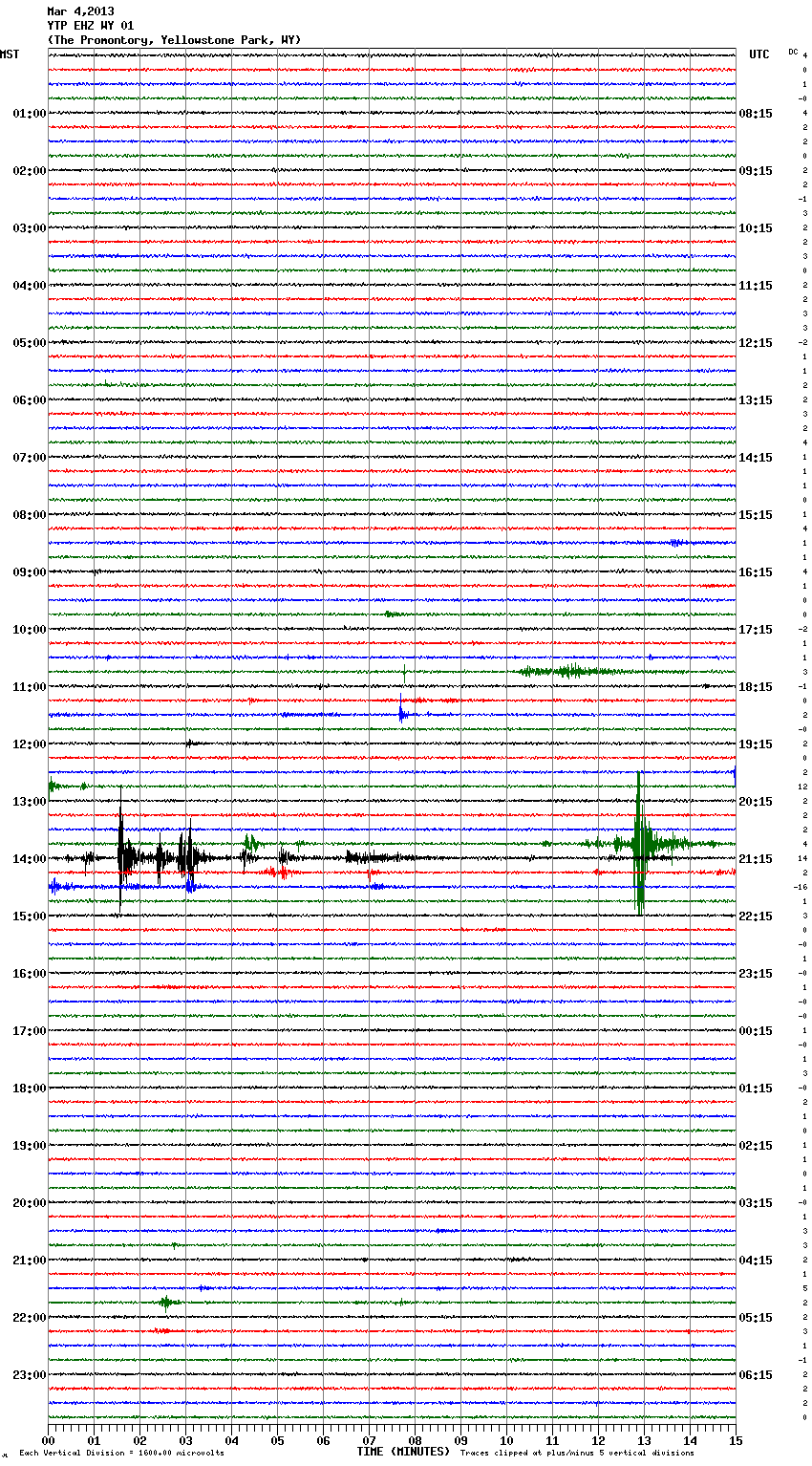Image resolution: width=812 pixels, height=1466 pixels.
Task: Click the 'UTC' time zone label
Action: pos(759,54)
